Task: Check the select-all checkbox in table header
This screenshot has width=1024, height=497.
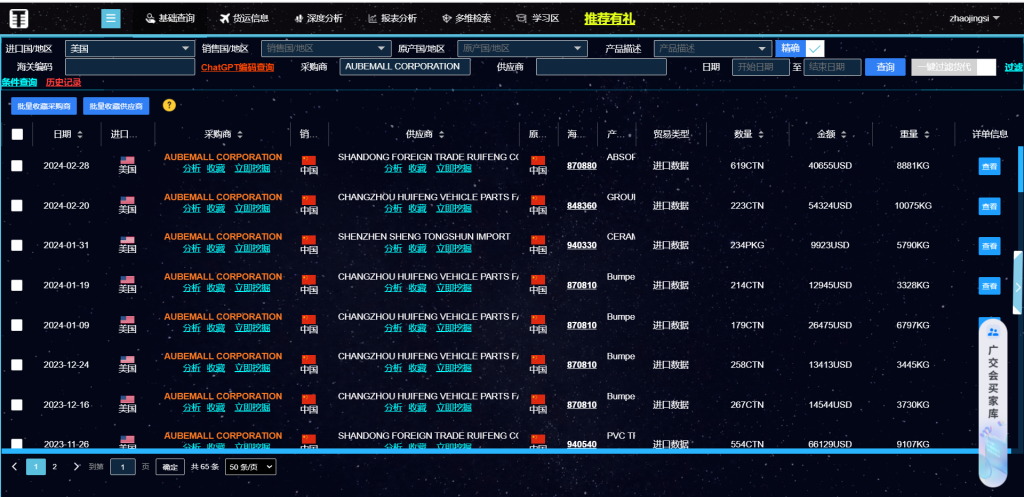Action: 17,134
